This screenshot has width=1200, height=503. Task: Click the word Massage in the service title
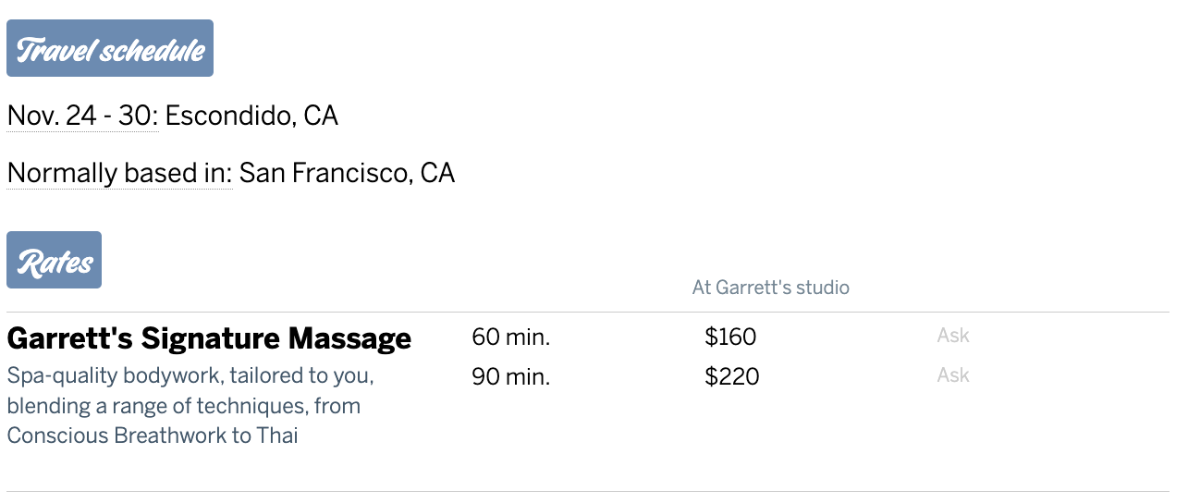tap(350, 339)
